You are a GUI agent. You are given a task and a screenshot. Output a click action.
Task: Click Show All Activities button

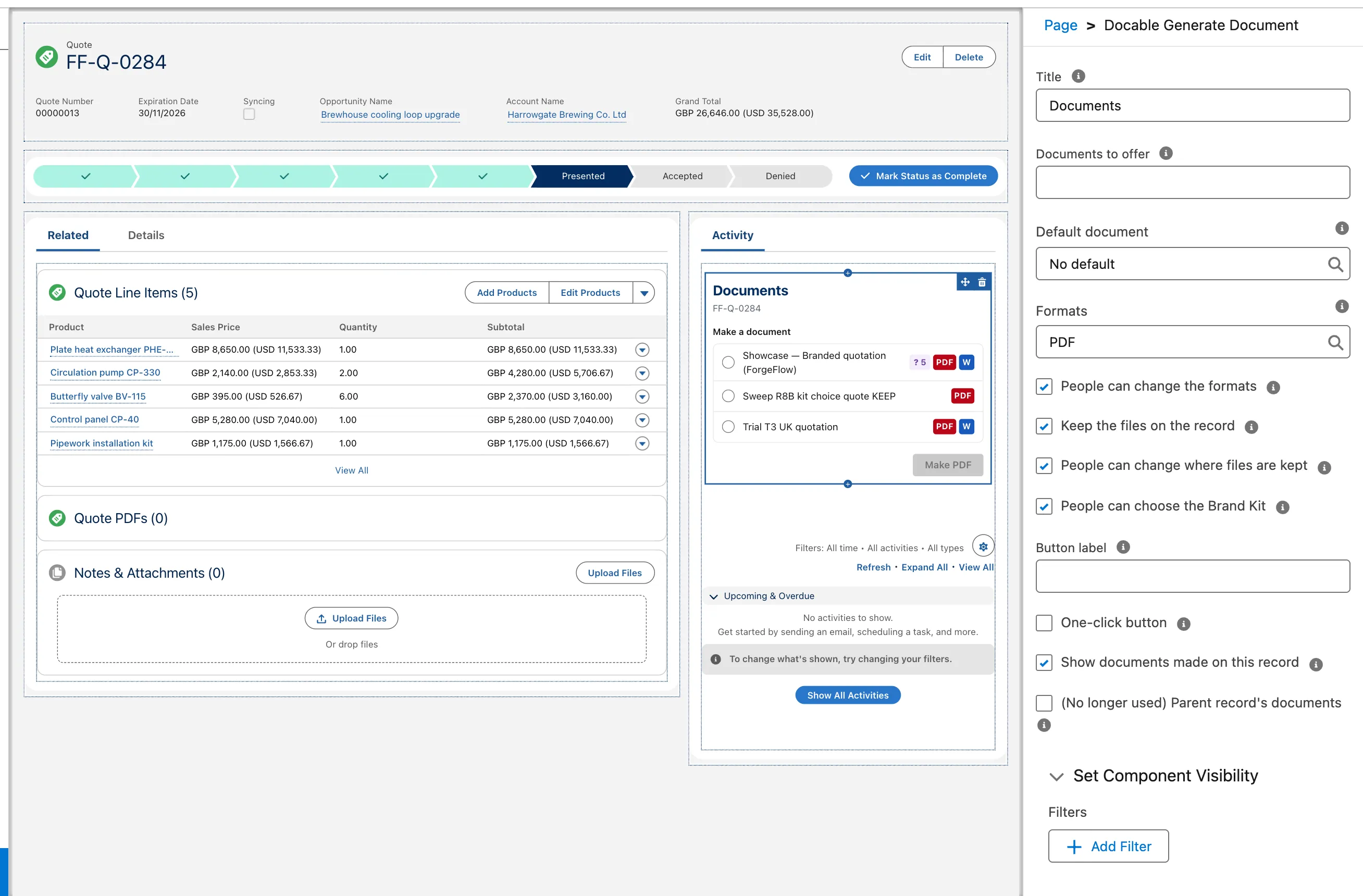(848, 695)
